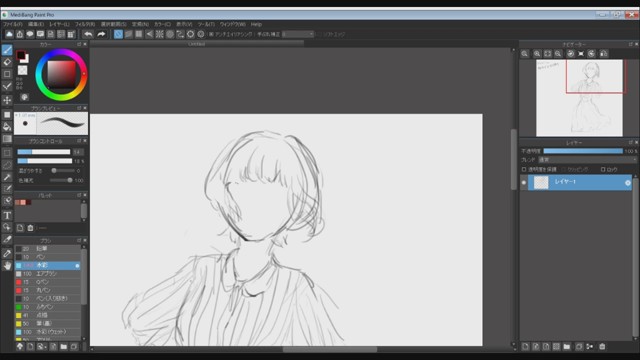
Task: Select the Hand pan tool
Action: point(7,266)
